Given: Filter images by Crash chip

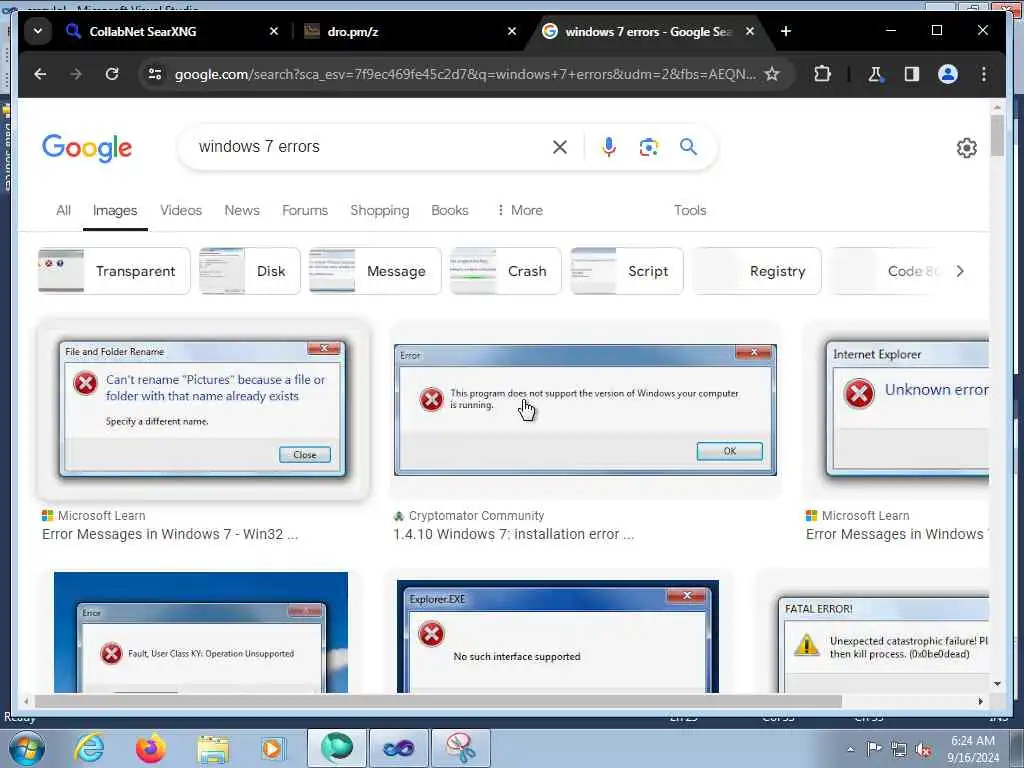Looking at the screenshot, I should (x=505, y=271).
